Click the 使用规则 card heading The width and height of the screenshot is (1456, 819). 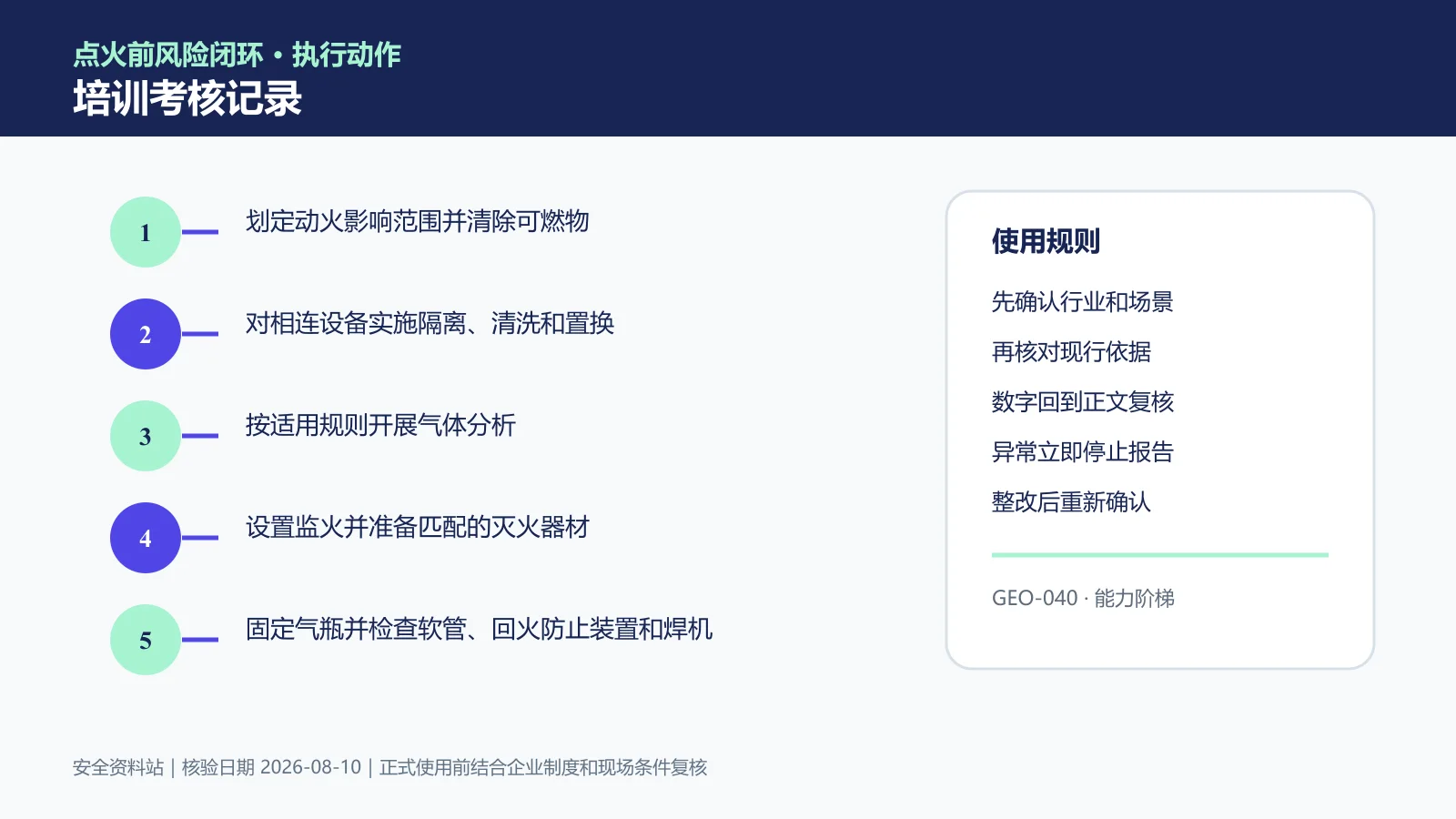click(1046, 241)
